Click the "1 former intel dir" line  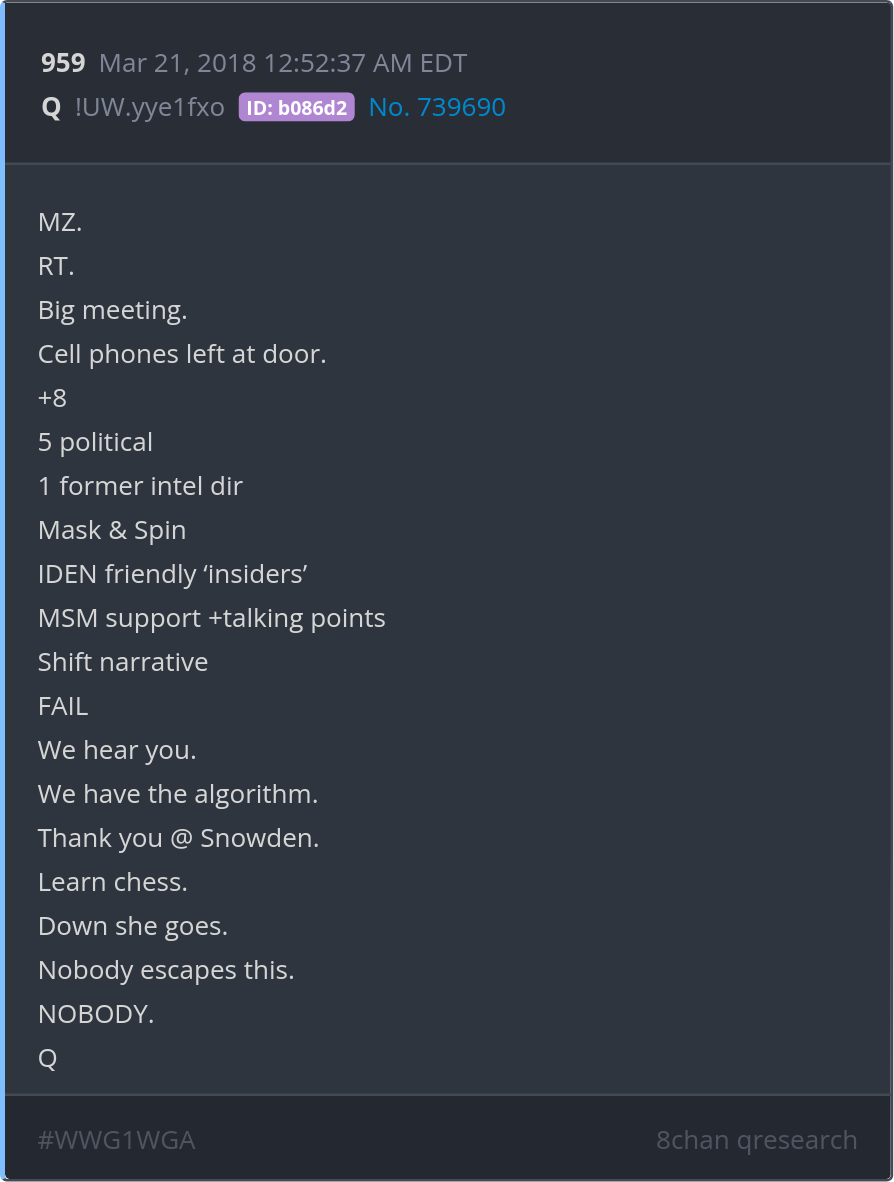pyautogui.click(x=140, y=486)
